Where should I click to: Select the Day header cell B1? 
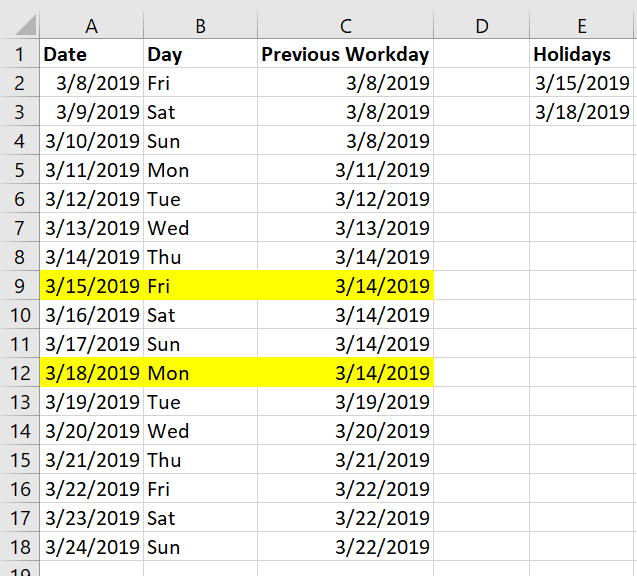coord(201,54)
